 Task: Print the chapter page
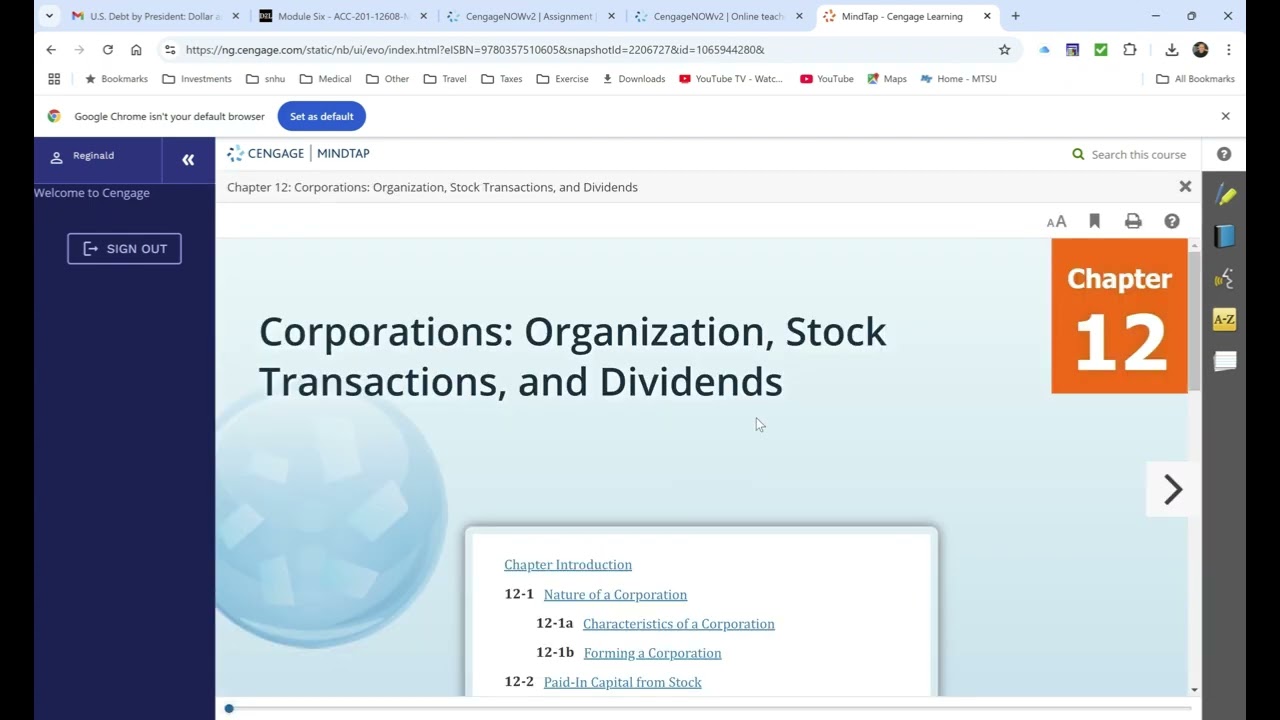pyautogui.click(x=1133, y=221)
